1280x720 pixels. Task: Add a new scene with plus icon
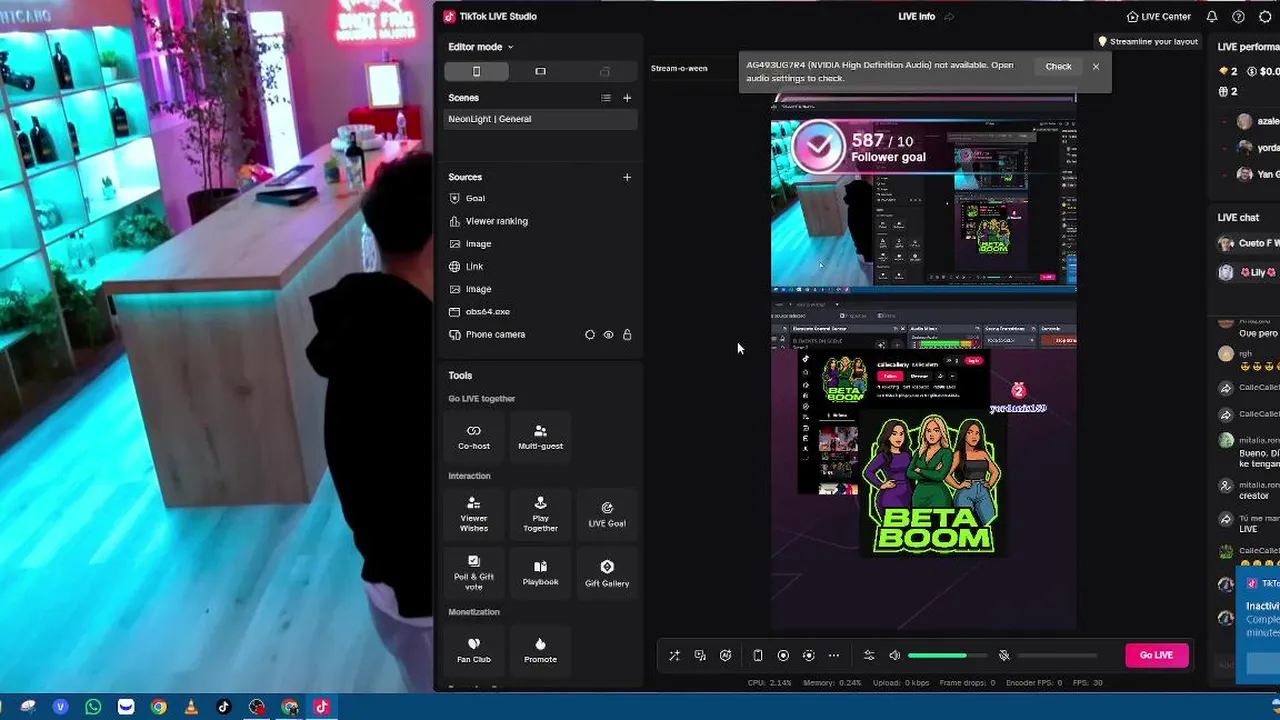click(x=627, y=98)
